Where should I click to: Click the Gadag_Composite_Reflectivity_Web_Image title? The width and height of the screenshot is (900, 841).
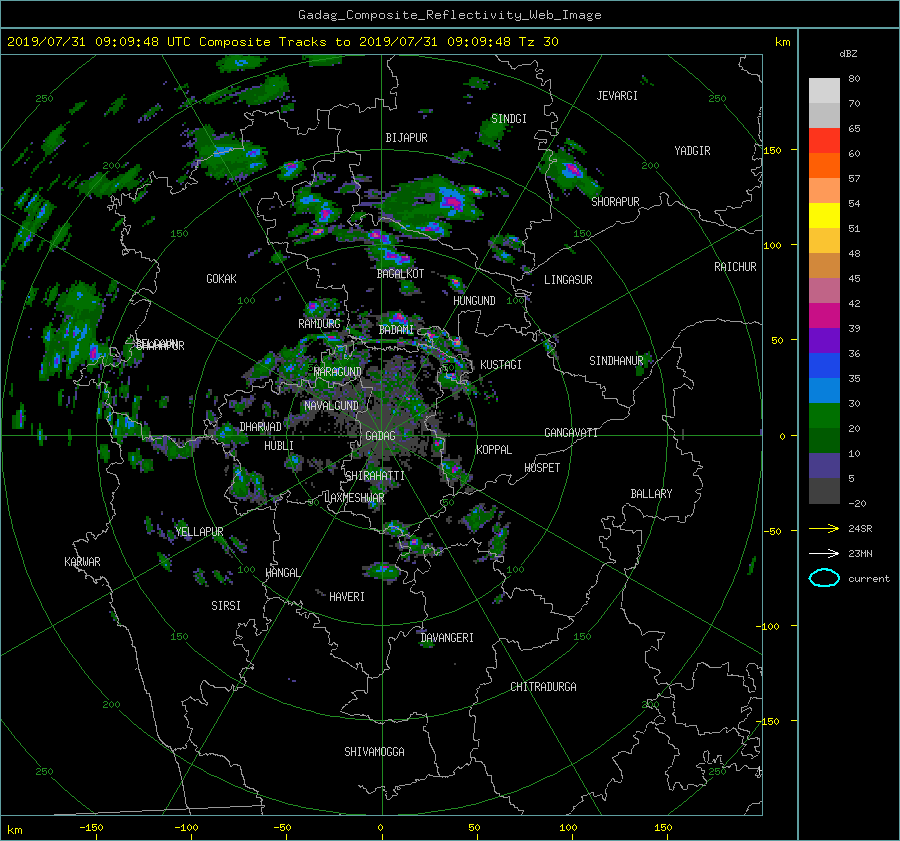tap(449, 15)
